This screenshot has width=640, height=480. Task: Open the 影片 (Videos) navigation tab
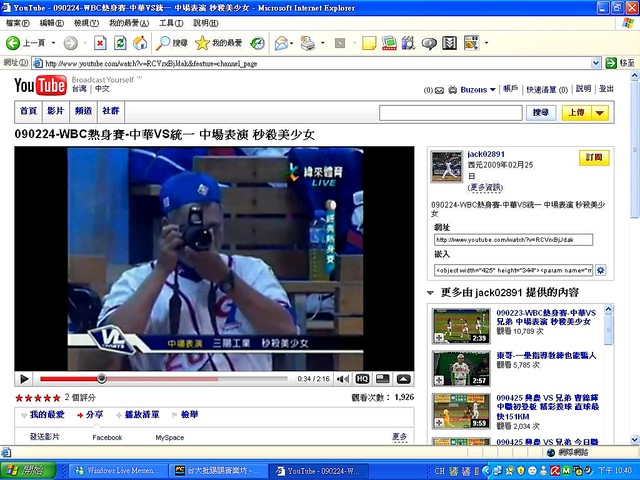coord(55,111)
